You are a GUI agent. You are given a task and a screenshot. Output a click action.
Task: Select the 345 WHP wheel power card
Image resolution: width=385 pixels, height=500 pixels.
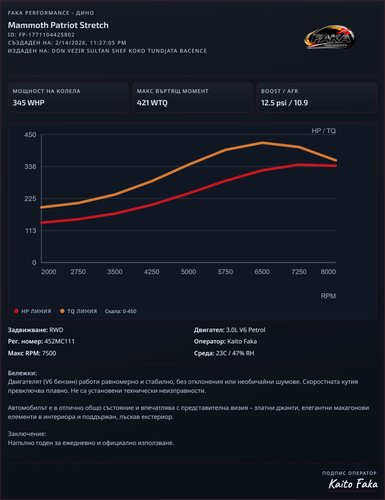[68, 98]
